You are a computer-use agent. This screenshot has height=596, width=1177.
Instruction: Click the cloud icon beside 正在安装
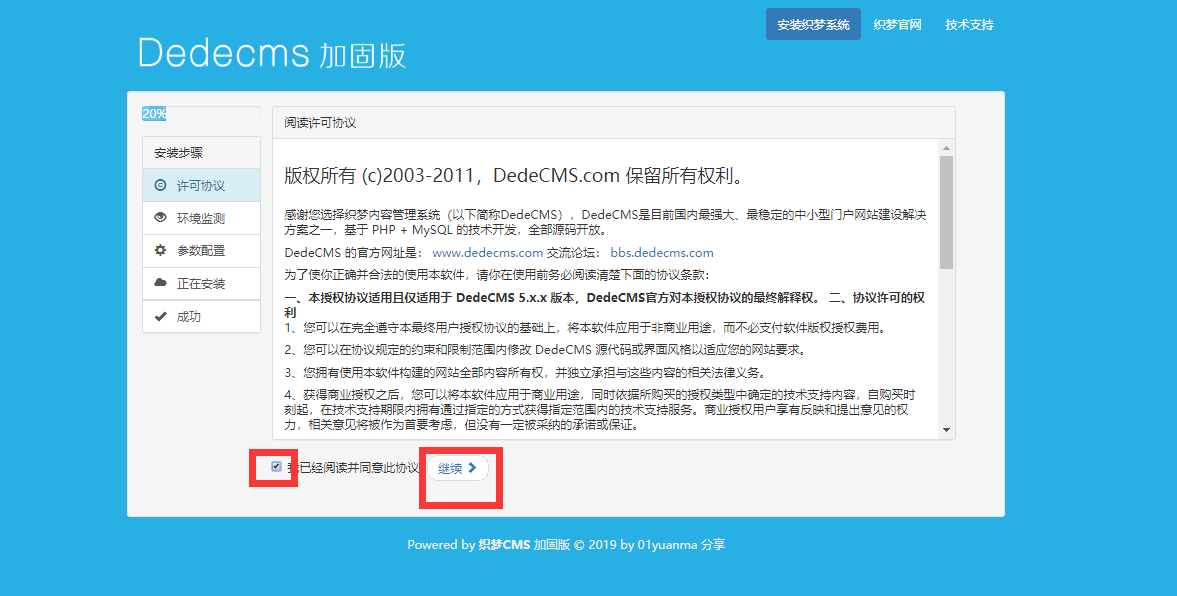(160, 283)
